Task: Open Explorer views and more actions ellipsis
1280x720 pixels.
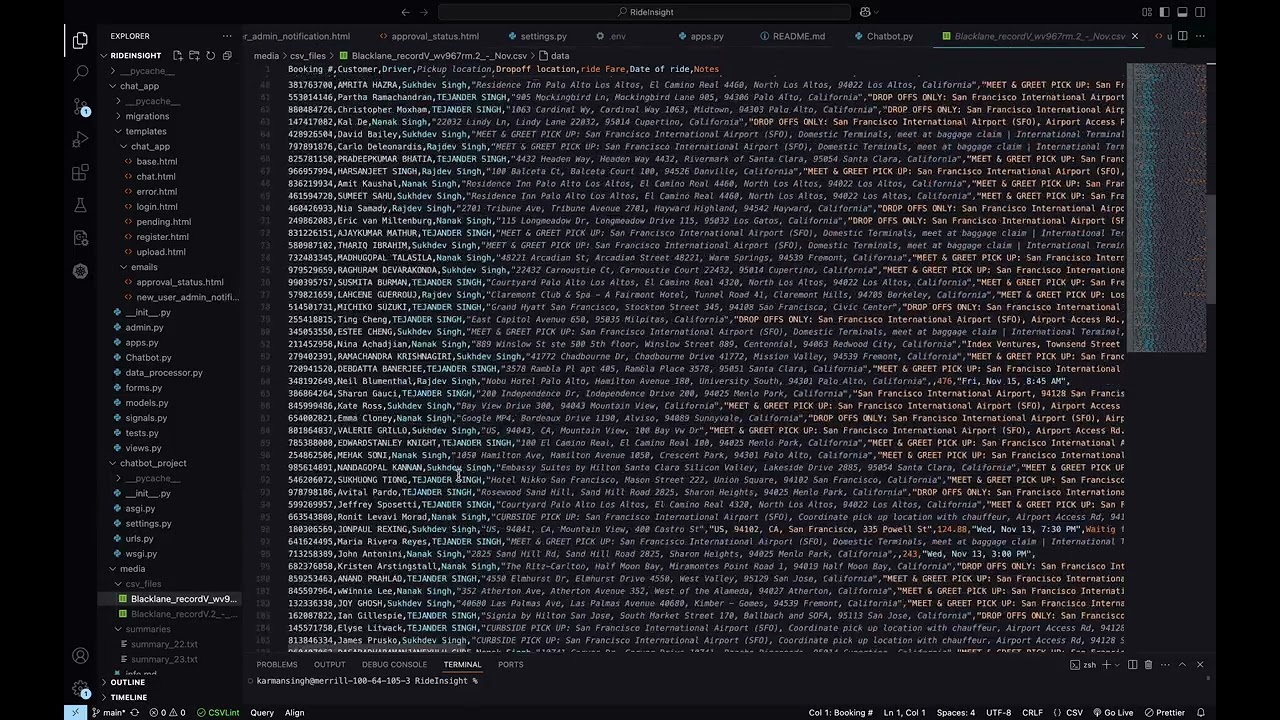Action: point(226,36)
